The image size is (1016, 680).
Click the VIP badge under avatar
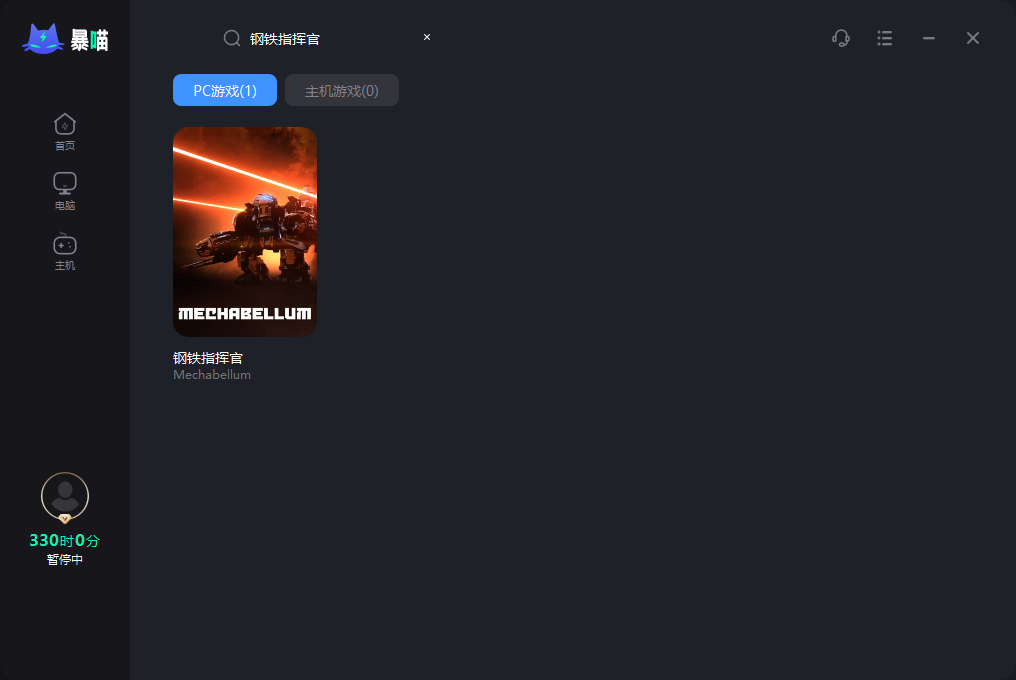pos(65,519)
